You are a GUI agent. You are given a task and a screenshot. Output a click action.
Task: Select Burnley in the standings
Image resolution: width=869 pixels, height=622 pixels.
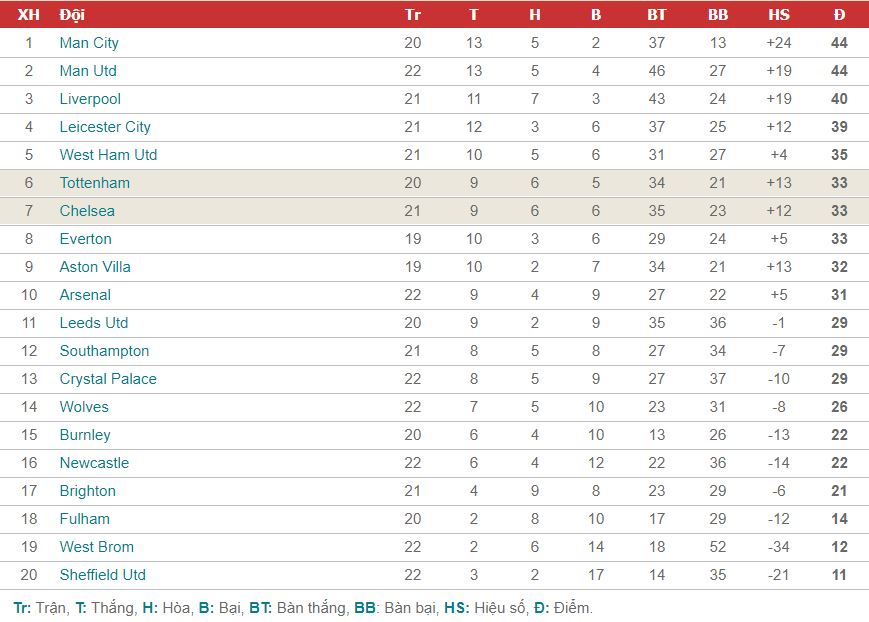point(85,435)
